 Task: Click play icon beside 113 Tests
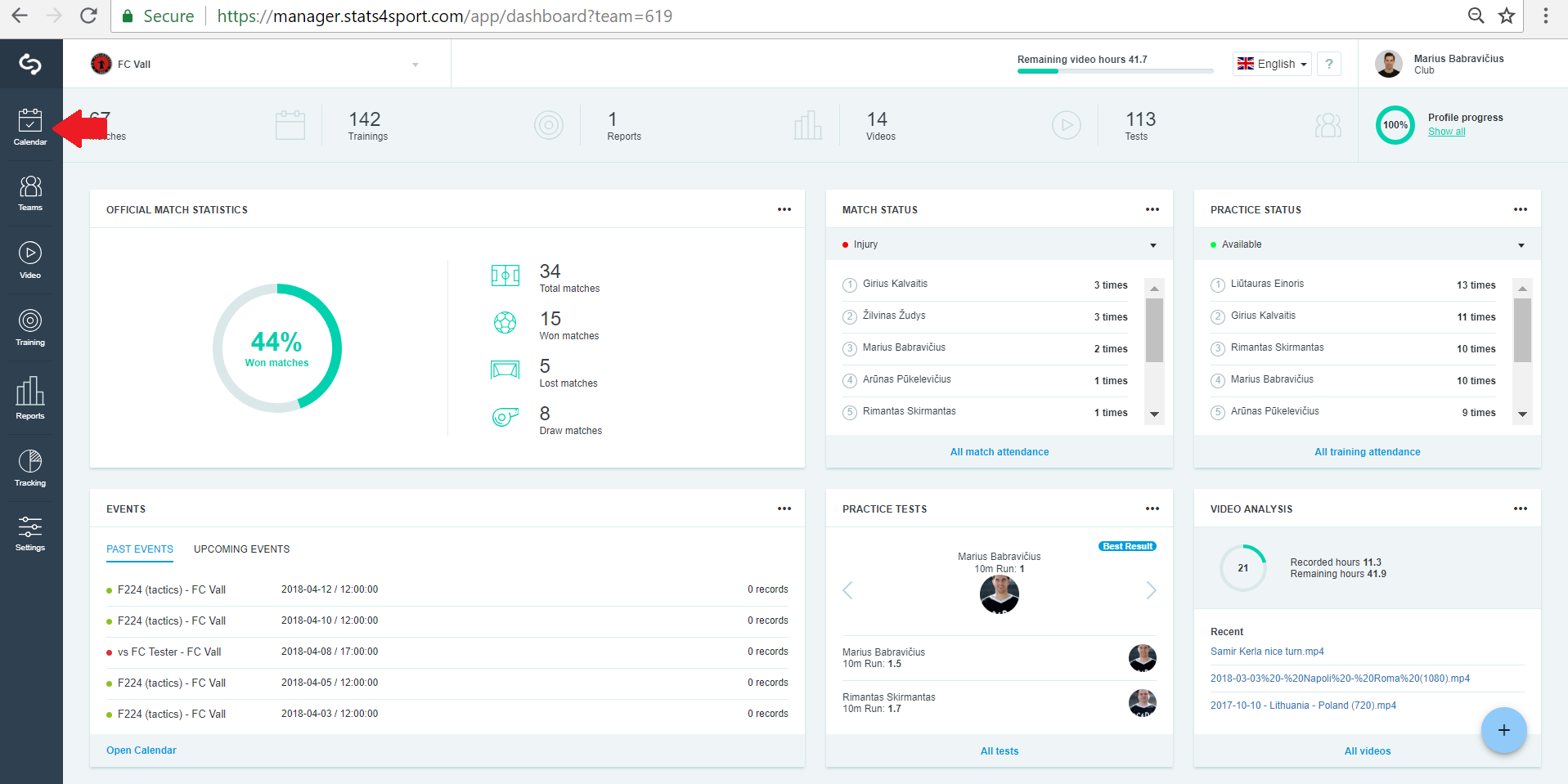click(x=1067, y=125)
